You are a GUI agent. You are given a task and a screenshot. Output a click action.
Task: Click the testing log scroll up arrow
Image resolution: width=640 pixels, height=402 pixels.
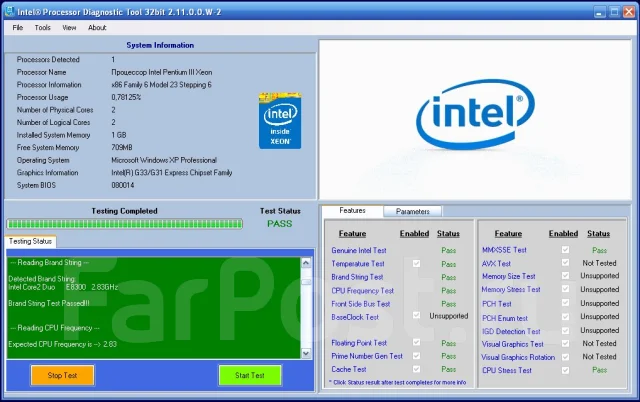(x=306, y=263)
